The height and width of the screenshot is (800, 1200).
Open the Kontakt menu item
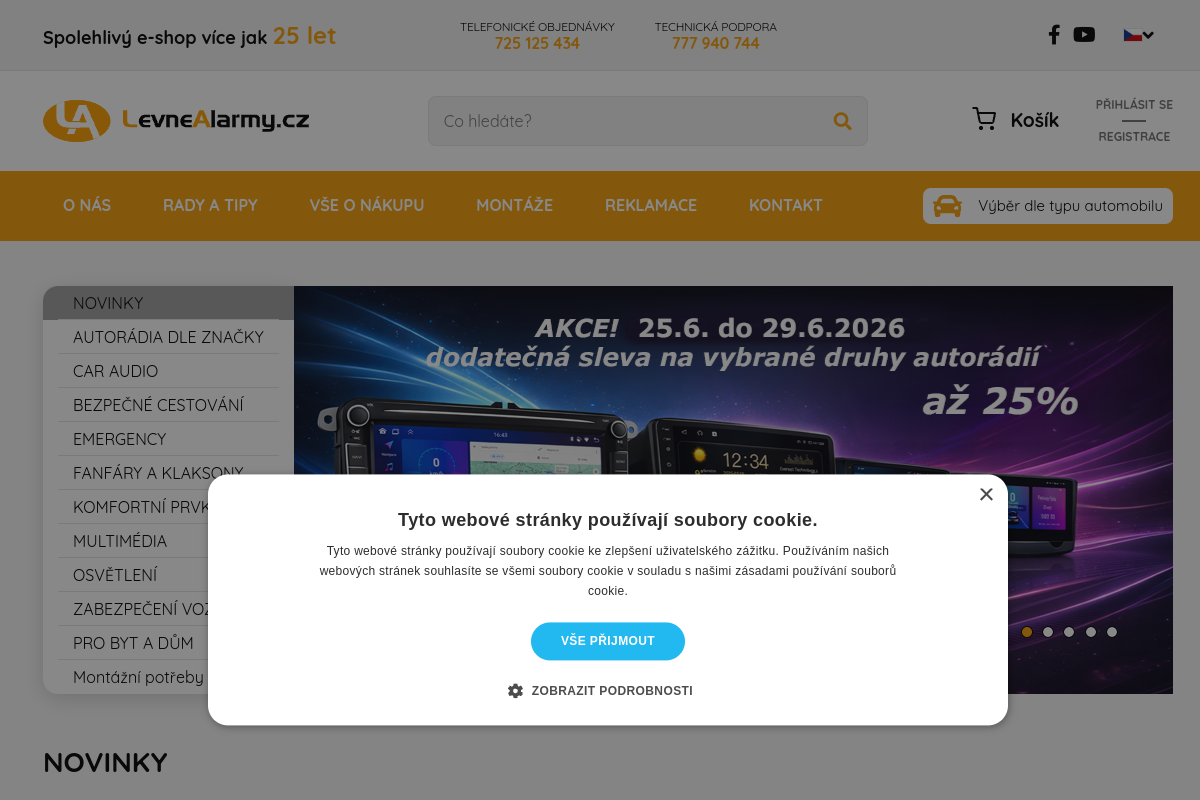click(x=786, y=205)
